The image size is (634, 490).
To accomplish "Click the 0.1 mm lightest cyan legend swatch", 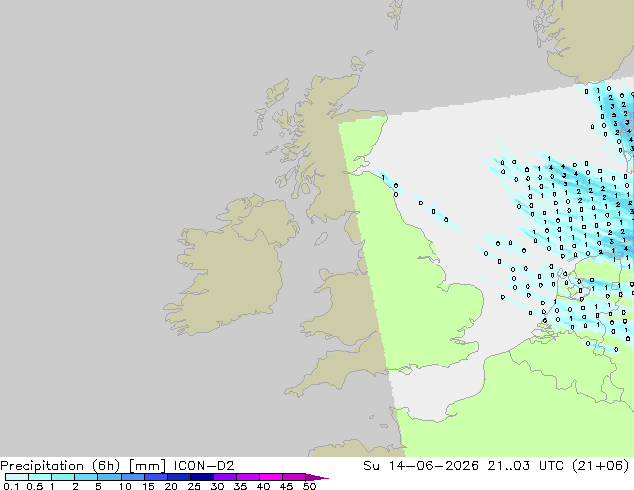I will coord(17,477).
